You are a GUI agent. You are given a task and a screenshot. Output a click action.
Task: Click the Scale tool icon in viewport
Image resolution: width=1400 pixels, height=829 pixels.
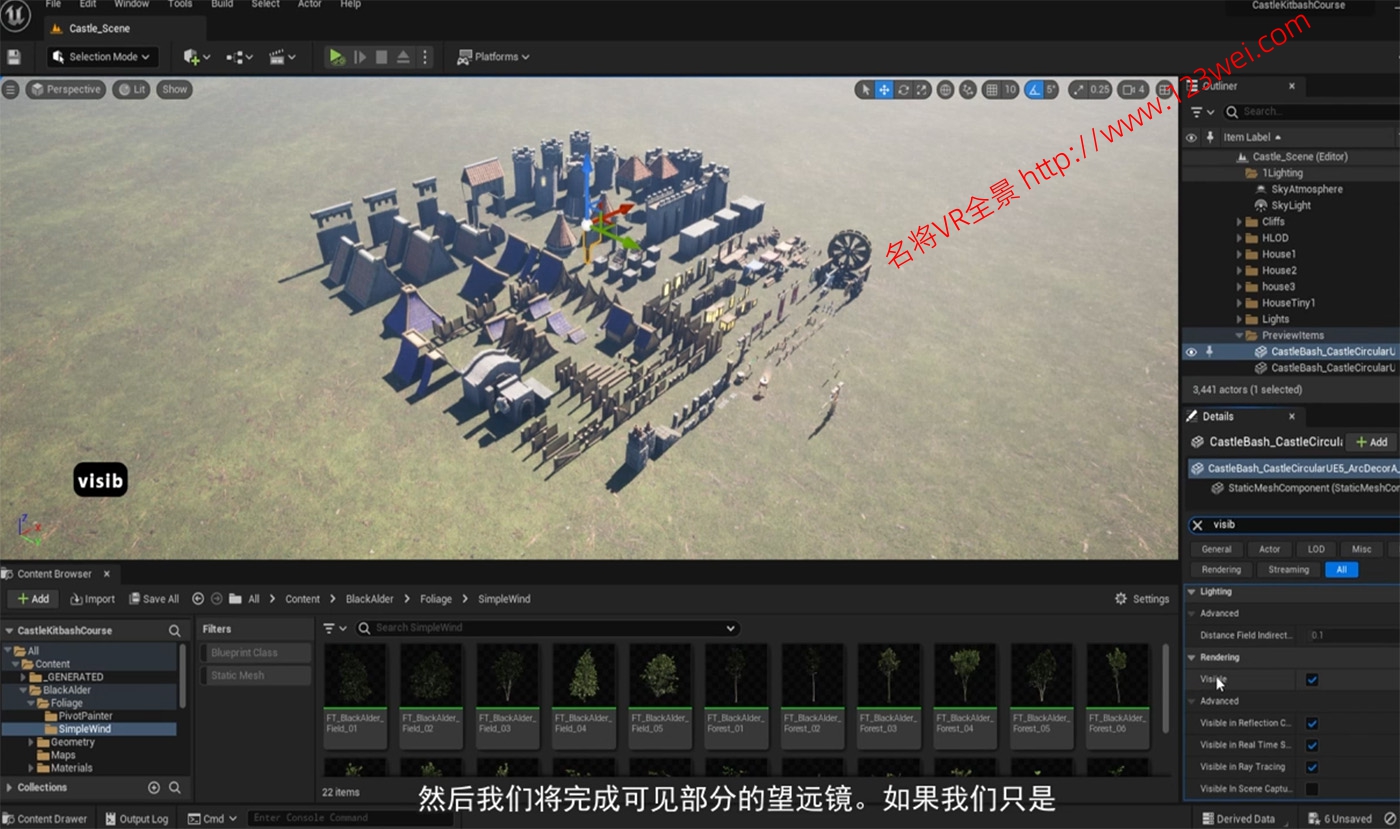tap(921, 89)
